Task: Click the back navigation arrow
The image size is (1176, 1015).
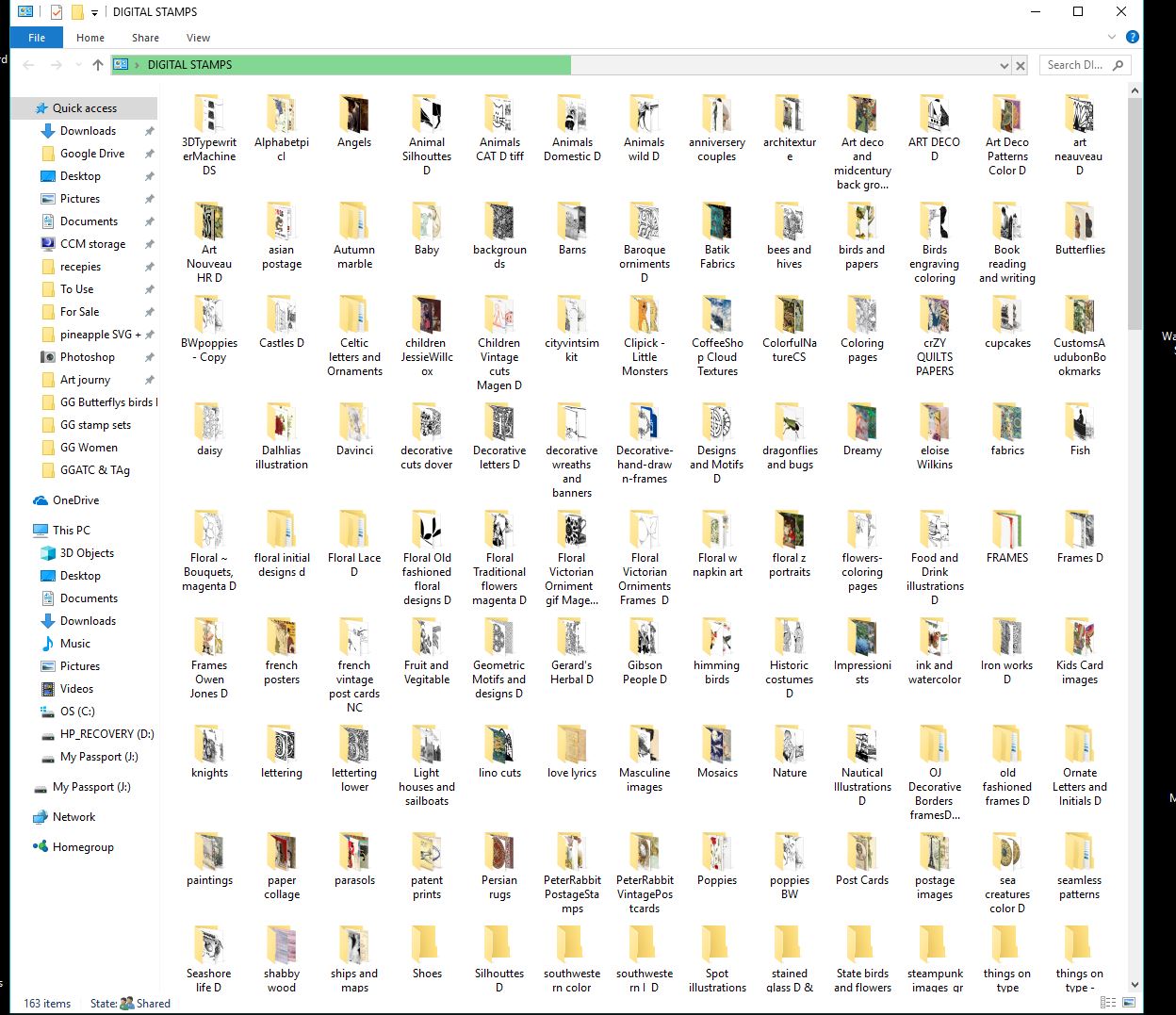Action: point(27,64)
